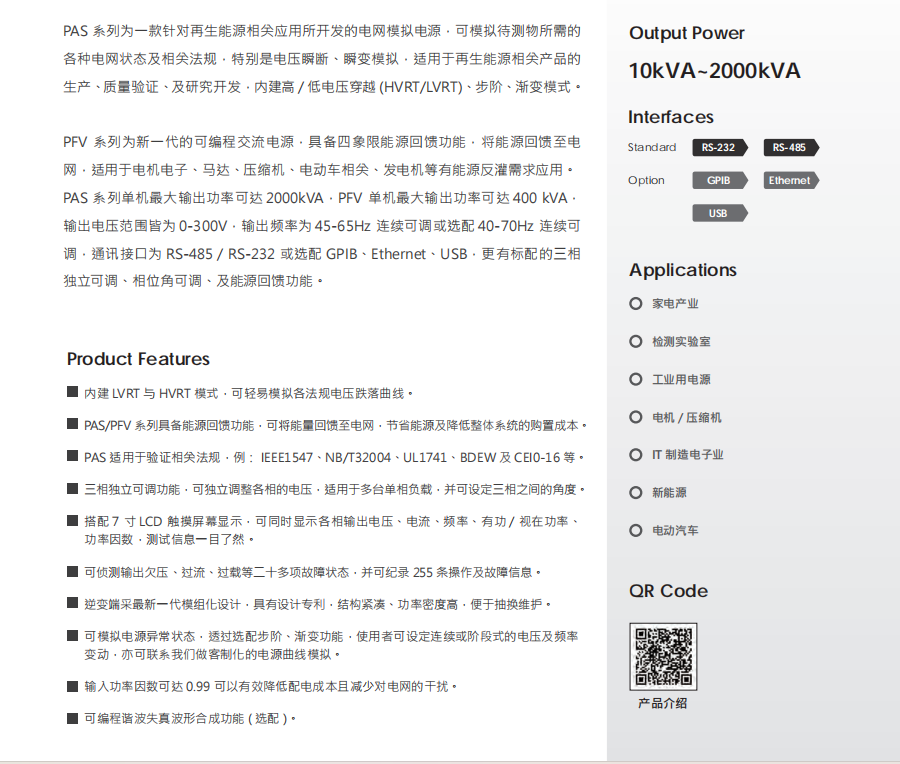Select the GPIB option badge
Image resolution: width=900 pixels, height=764 pixels.
[x=719, y=181]
